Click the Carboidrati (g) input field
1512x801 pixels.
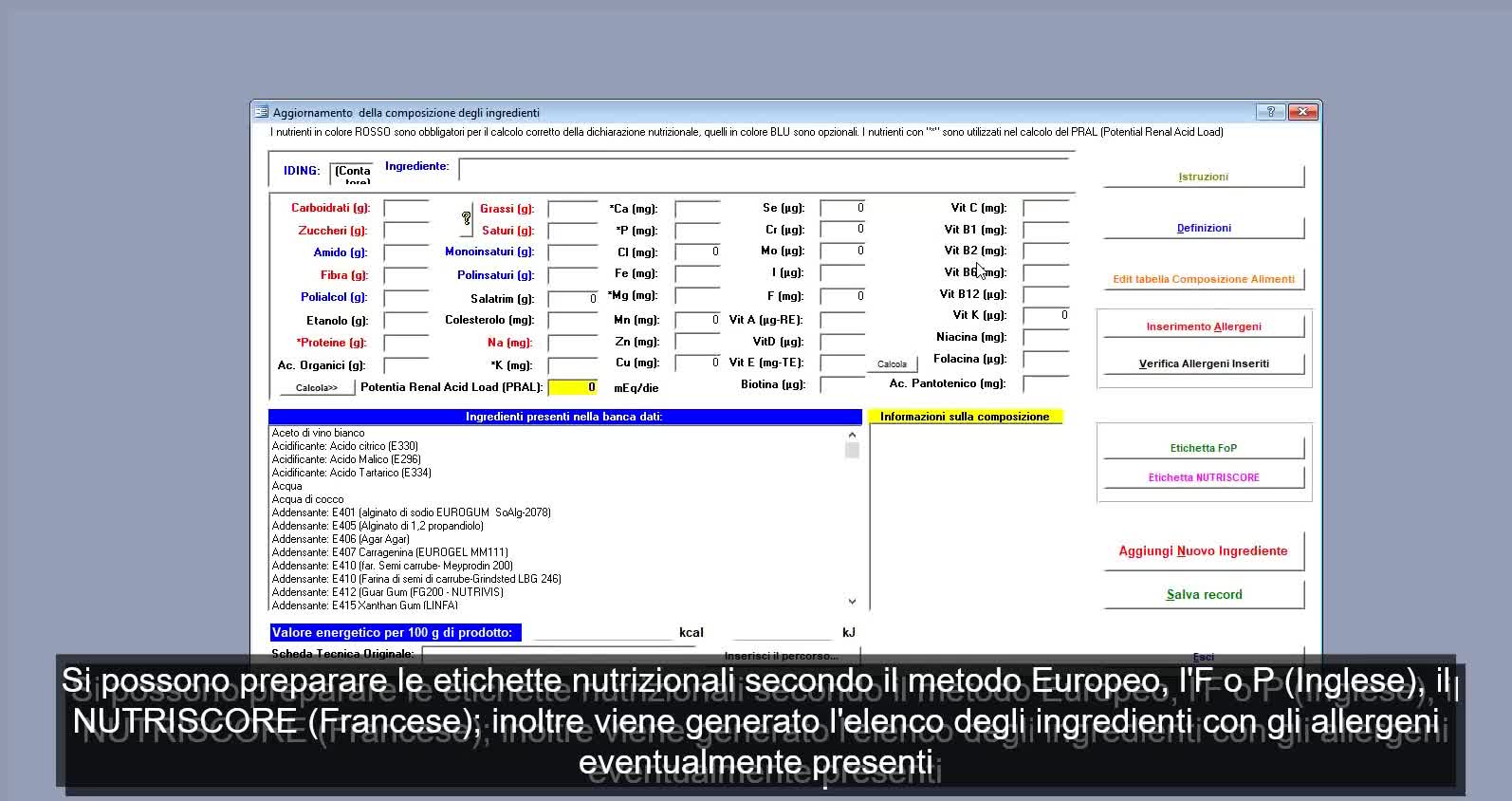[406, 209]
